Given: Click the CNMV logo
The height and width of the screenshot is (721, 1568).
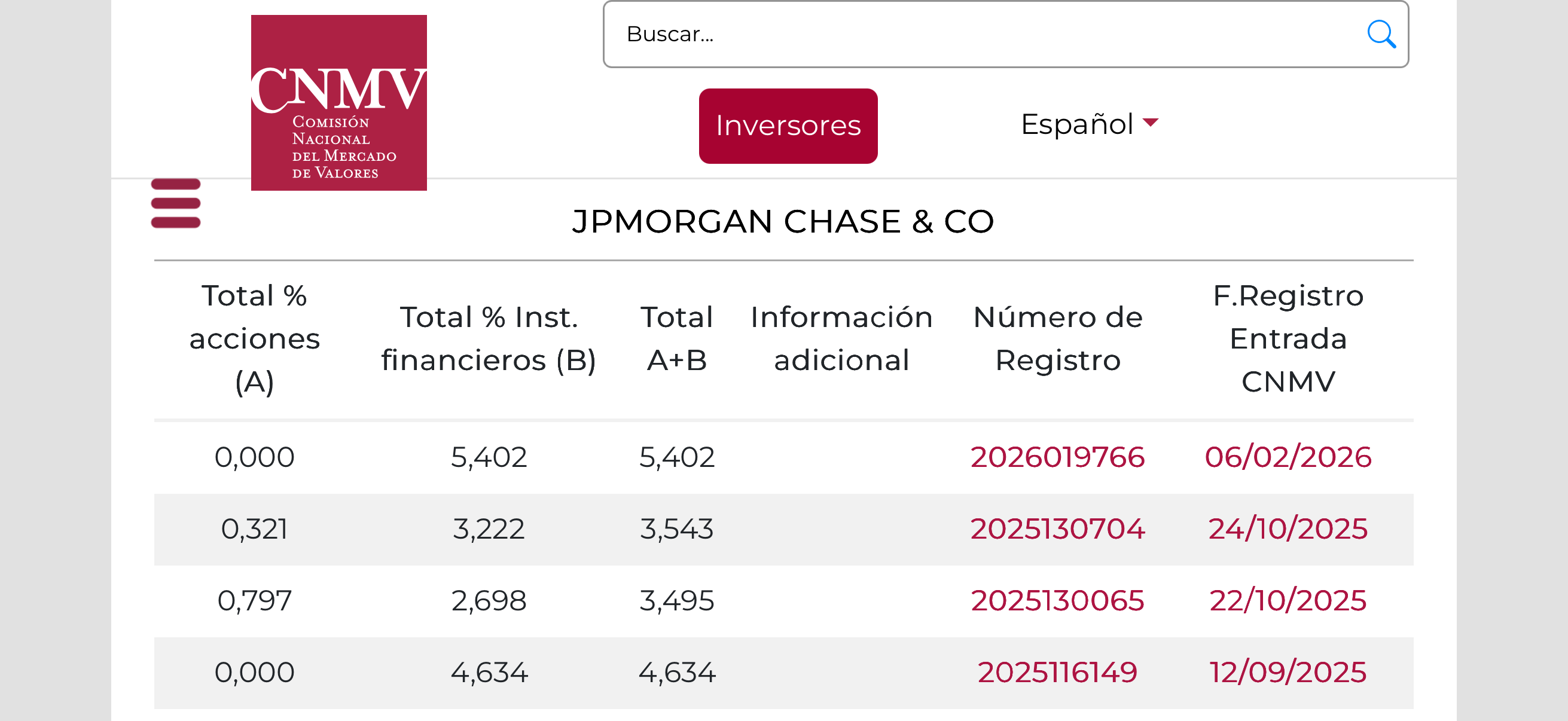Looking at the screenshot, I should pos(338,102).
